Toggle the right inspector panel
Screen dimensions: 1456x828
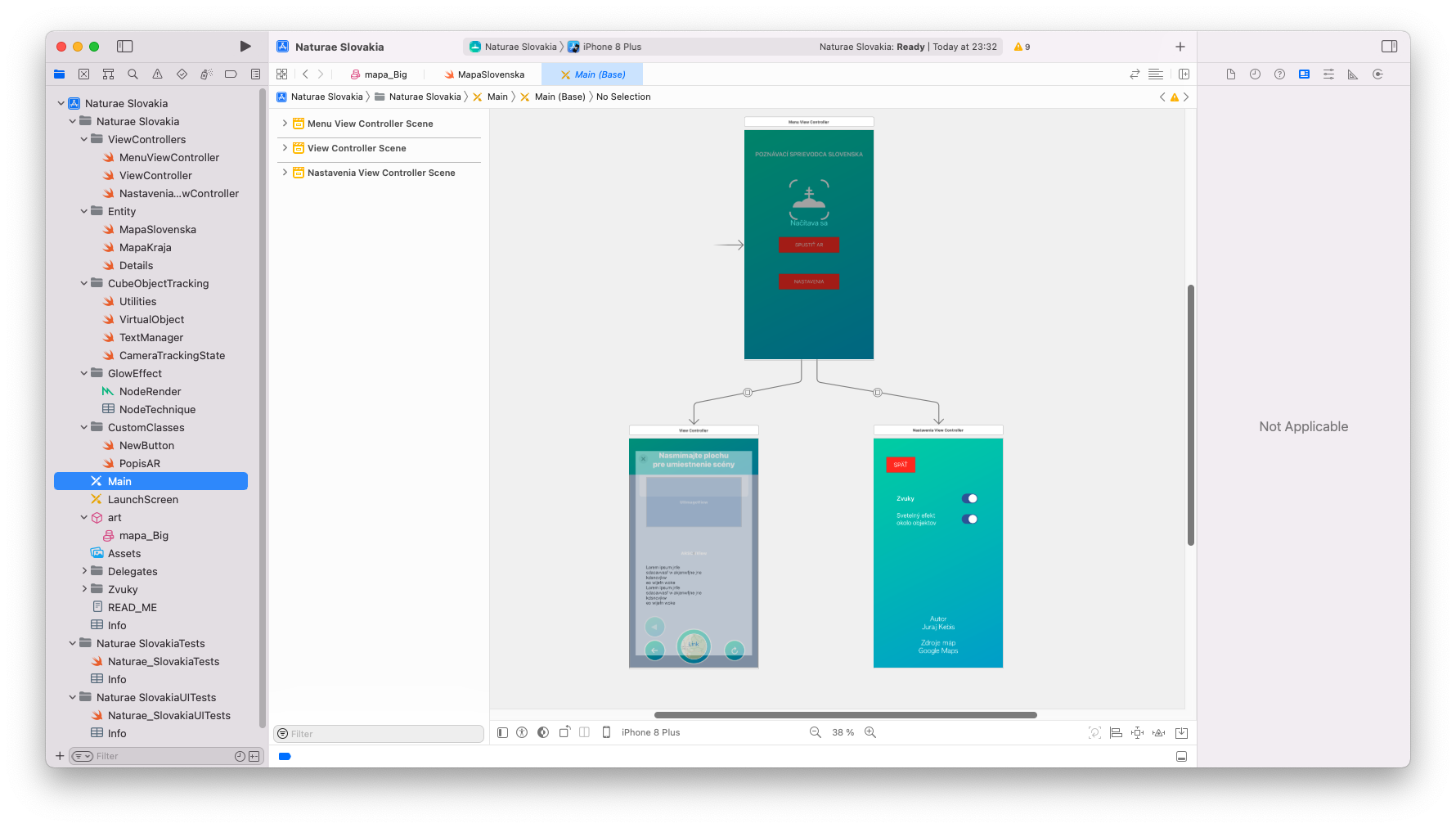point(1389,47)
